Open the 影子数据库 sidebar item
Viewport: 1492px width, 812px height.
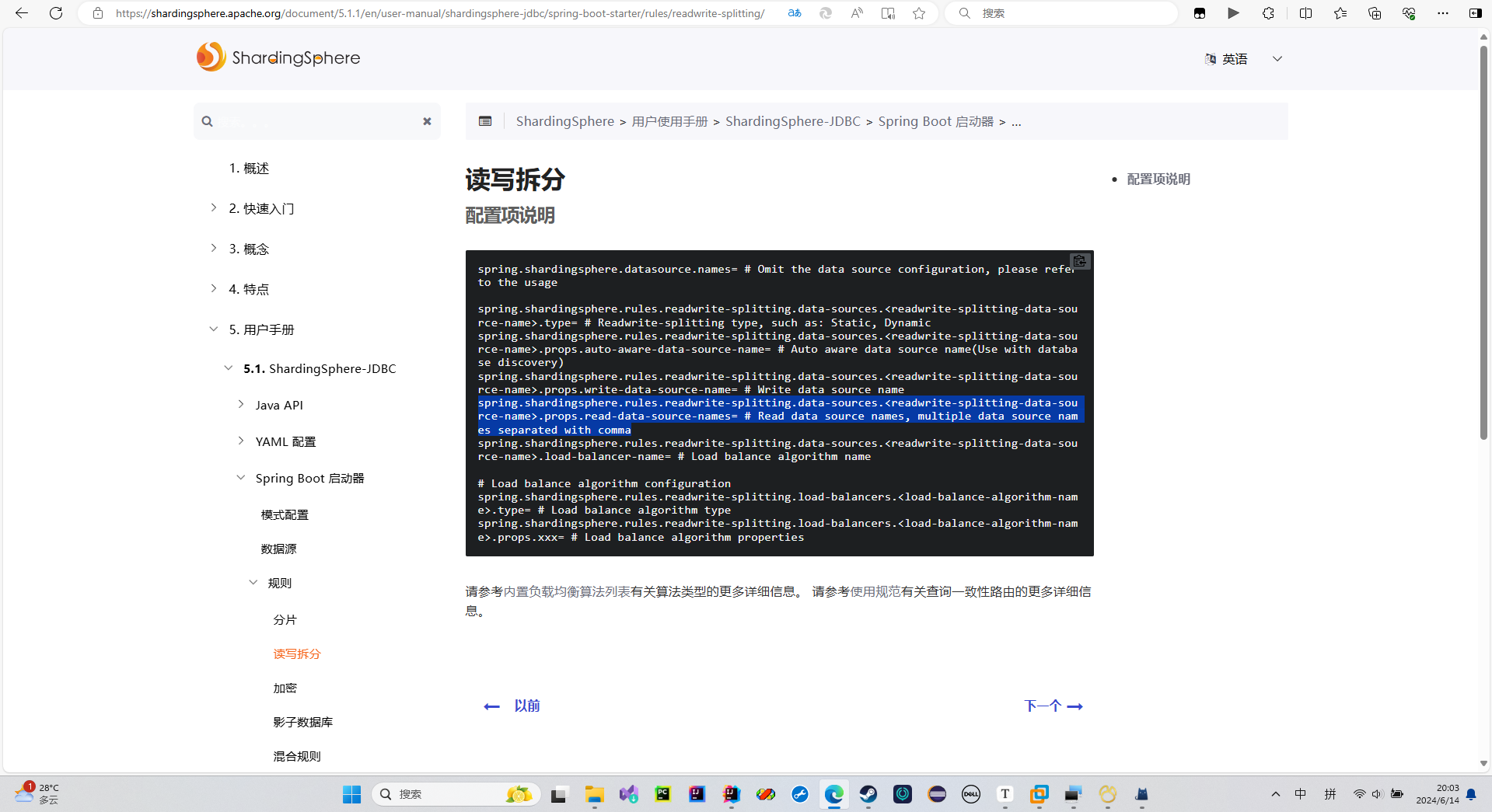[x=303, y=722]
